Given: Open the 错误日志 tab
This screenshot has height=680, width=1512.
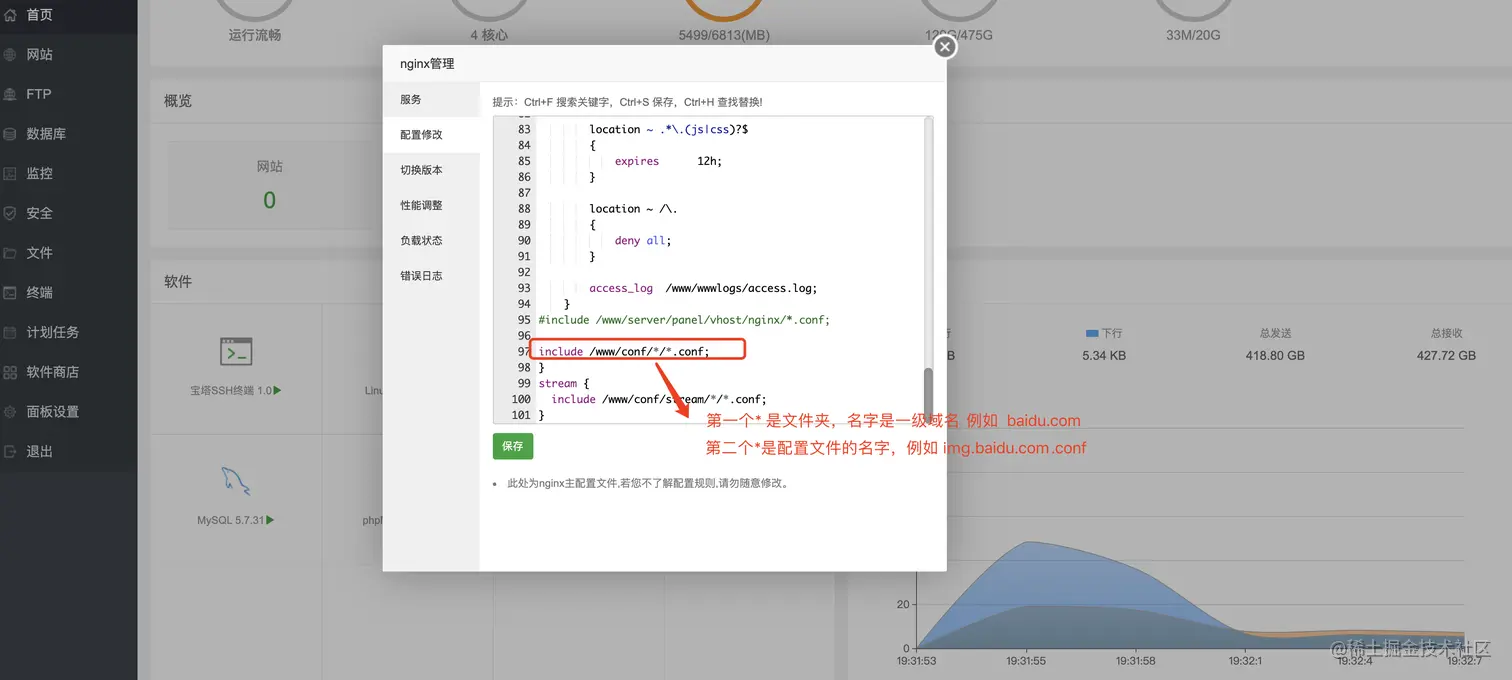Looking at the screenshot, I should click(431, 276).
